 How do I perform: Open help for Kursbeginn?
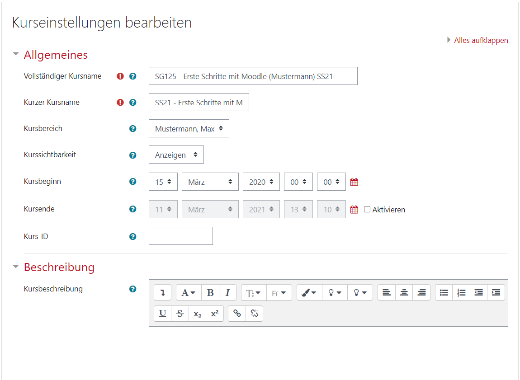point(133,182)
